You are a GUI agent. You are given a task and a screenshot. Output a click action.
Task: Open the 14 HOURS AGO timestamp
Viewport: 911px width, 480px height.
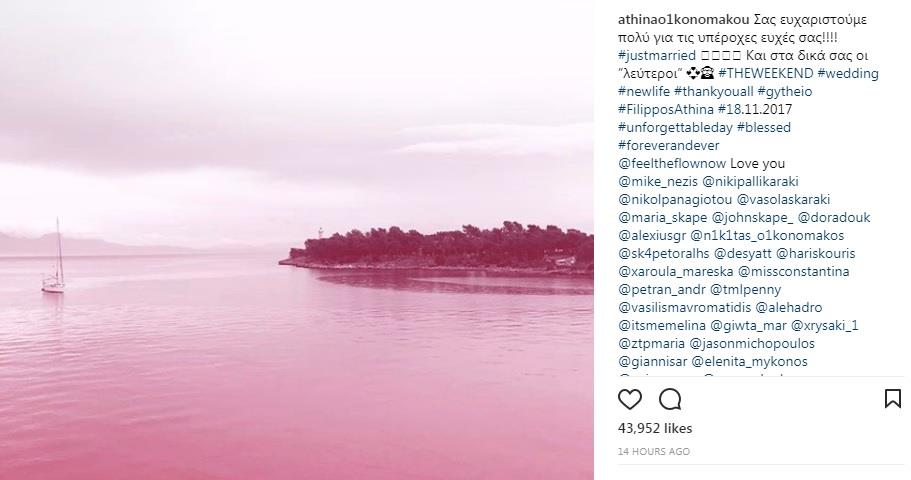point(654,452)
